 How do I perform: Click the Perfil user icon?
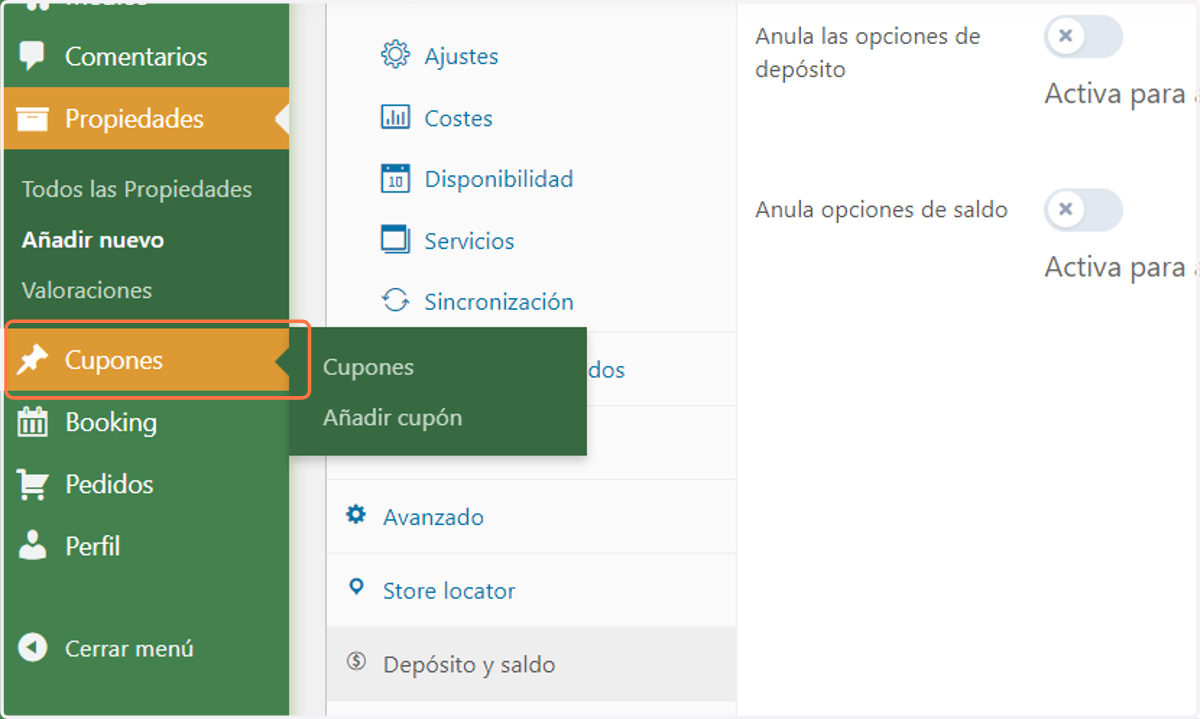(x=33, y=546)
